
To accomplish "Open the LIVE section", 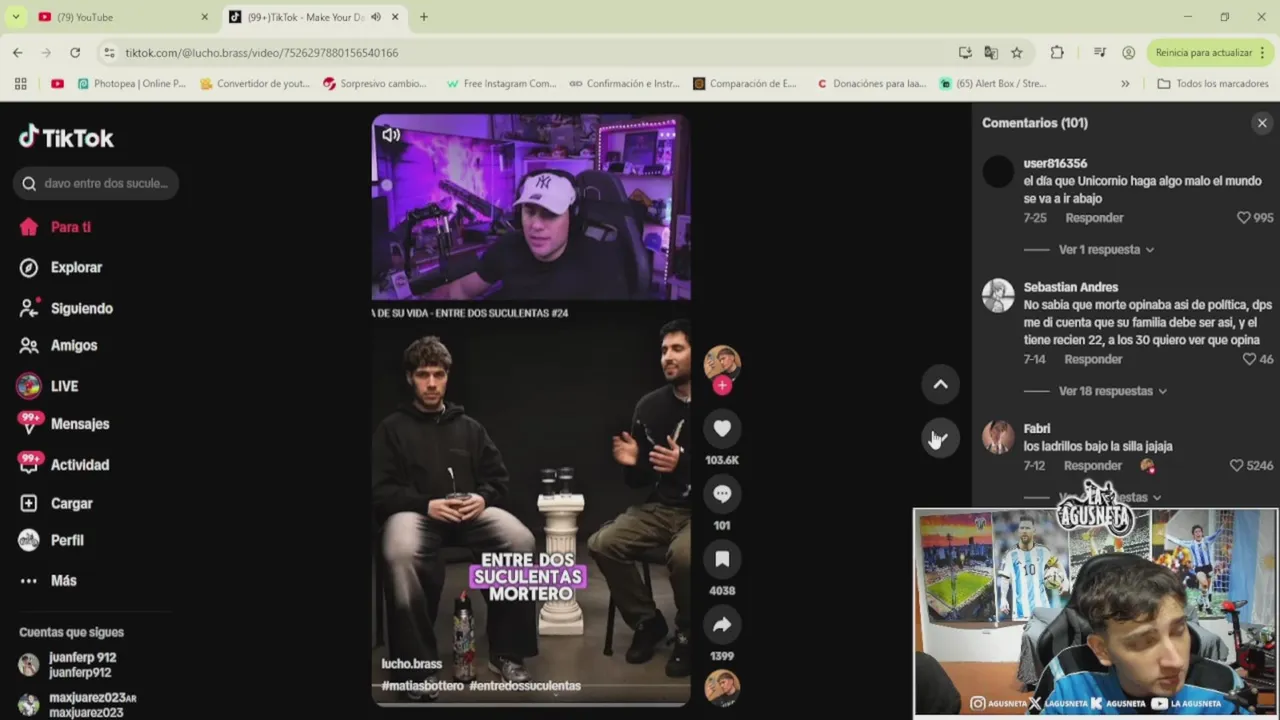I will point(48,386).
